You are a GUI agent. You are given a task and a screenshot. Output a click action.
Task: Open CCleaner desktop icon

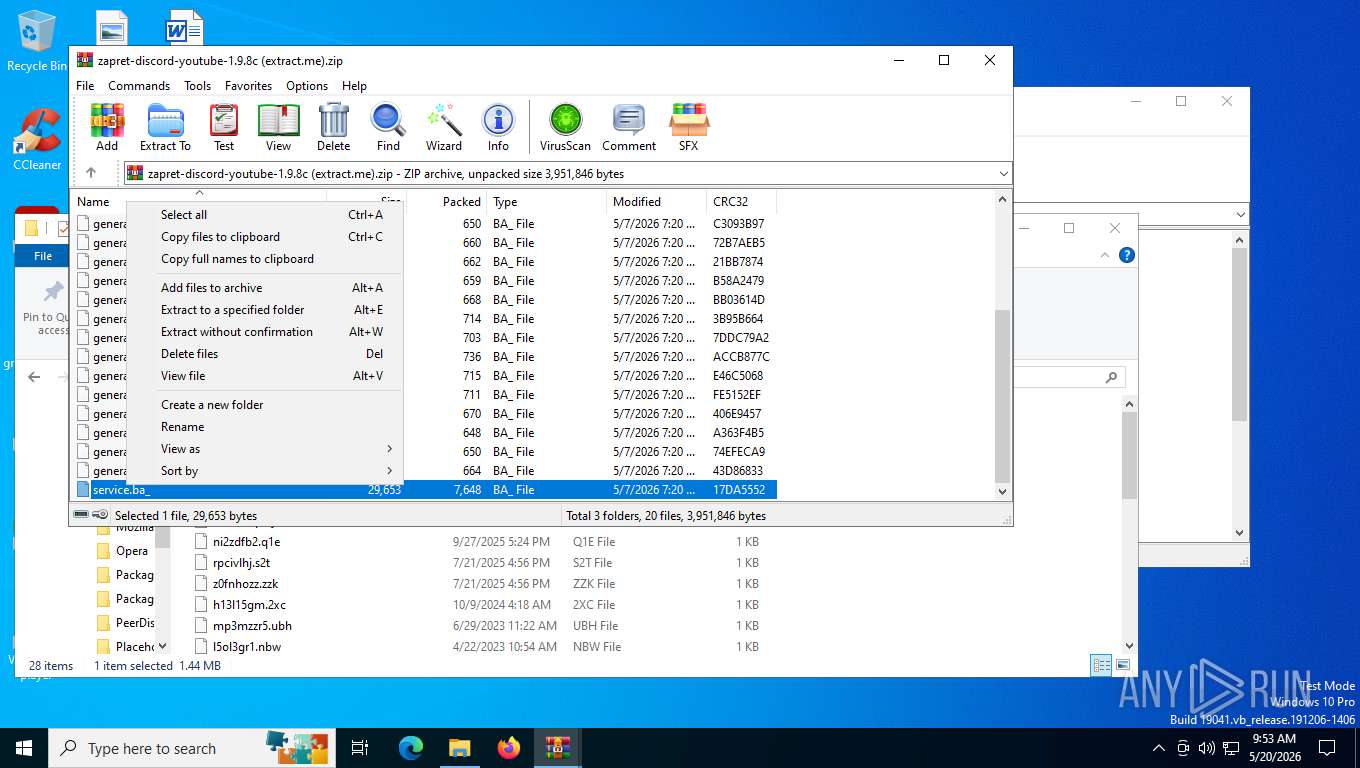(37, 140)
